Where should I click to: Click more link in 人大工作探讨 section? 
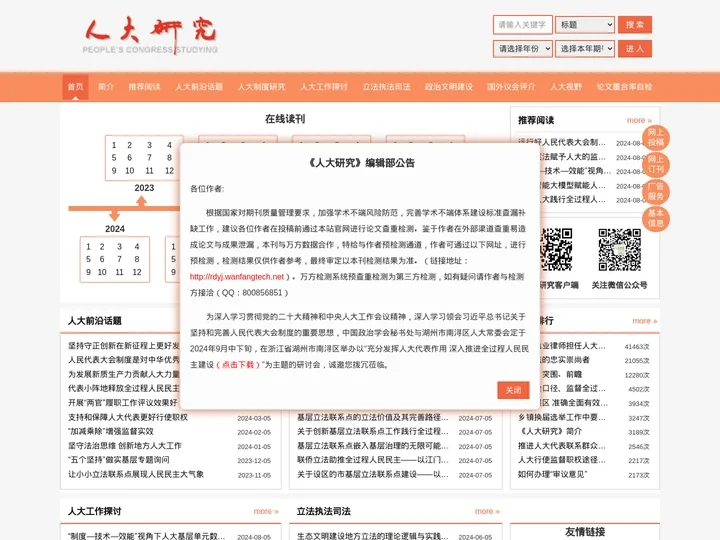click(x=266, y=511)
